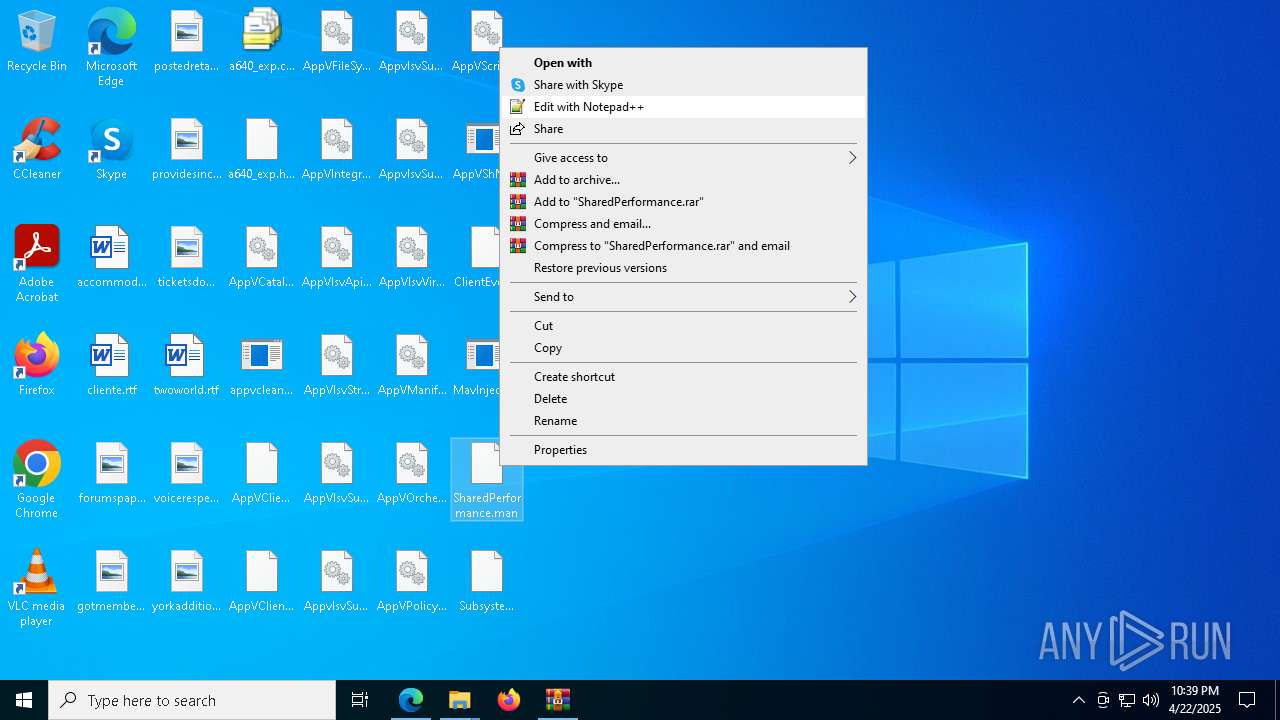Select the Subsyste... file icon
This screenshot has height=720, width=1280.
click(x=486, y=582)
